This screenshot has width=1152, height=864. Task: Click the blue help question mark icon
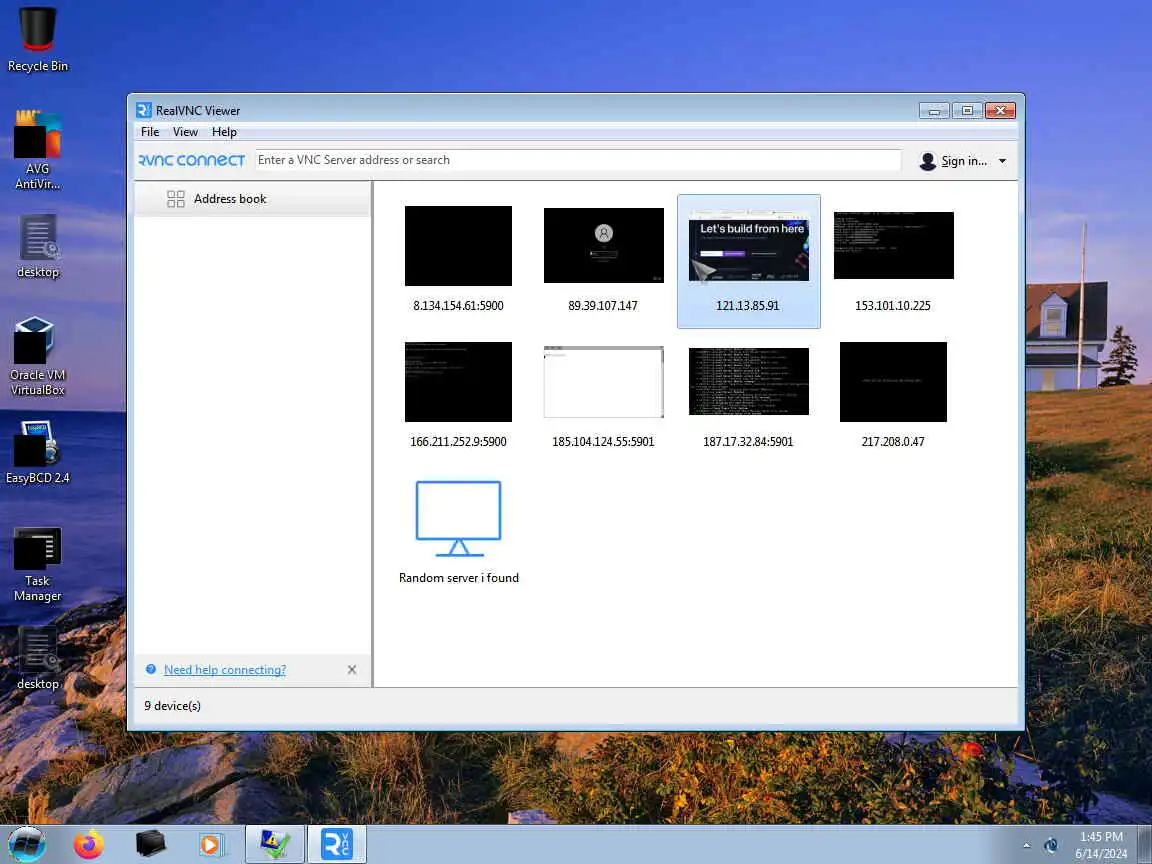point(151,669)
